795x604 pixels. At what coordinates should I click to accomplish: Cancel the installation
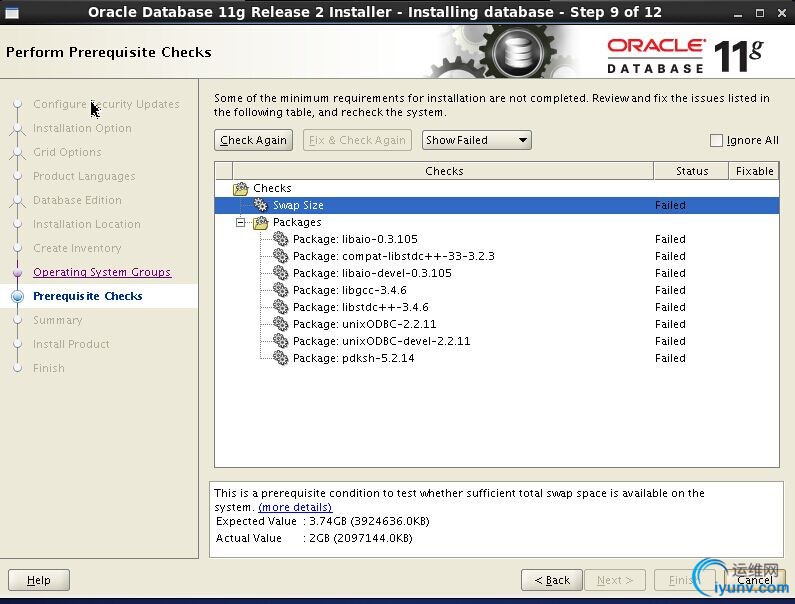tap(754, 580)
